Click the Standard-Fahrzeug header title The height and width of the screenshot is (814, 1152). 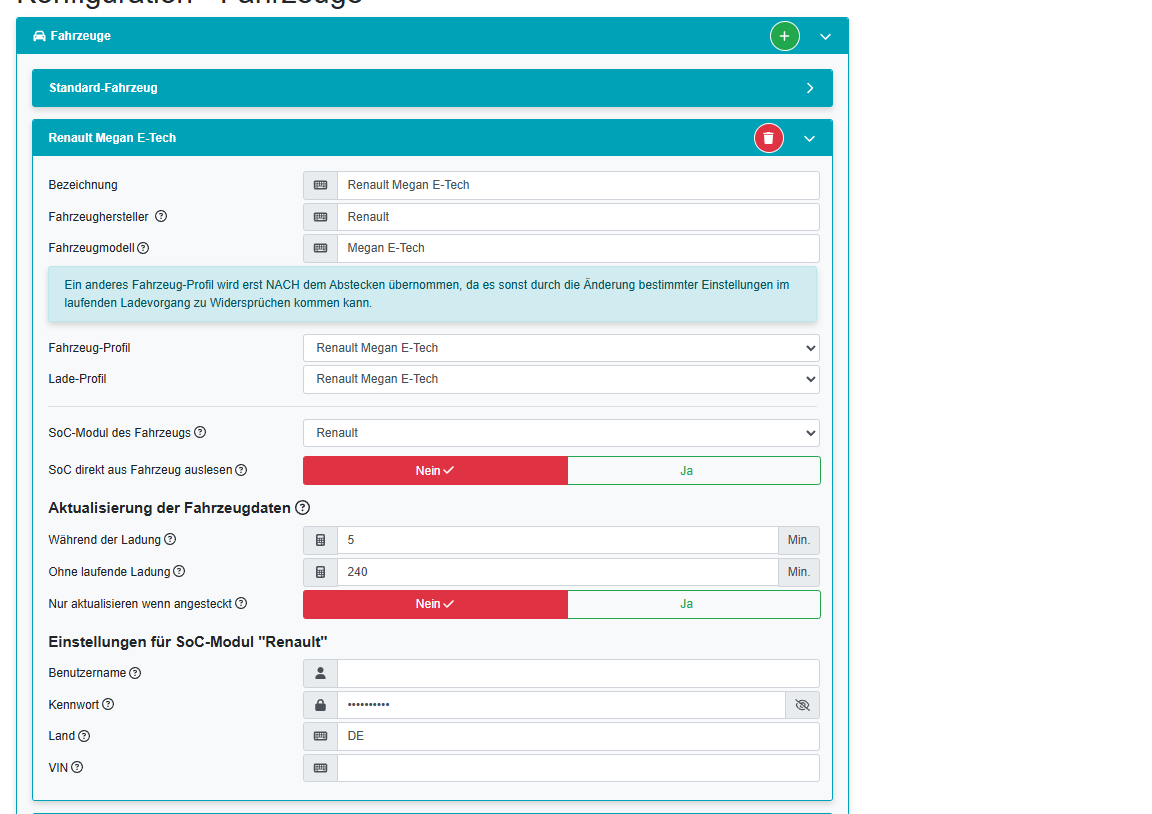point(103,88)
